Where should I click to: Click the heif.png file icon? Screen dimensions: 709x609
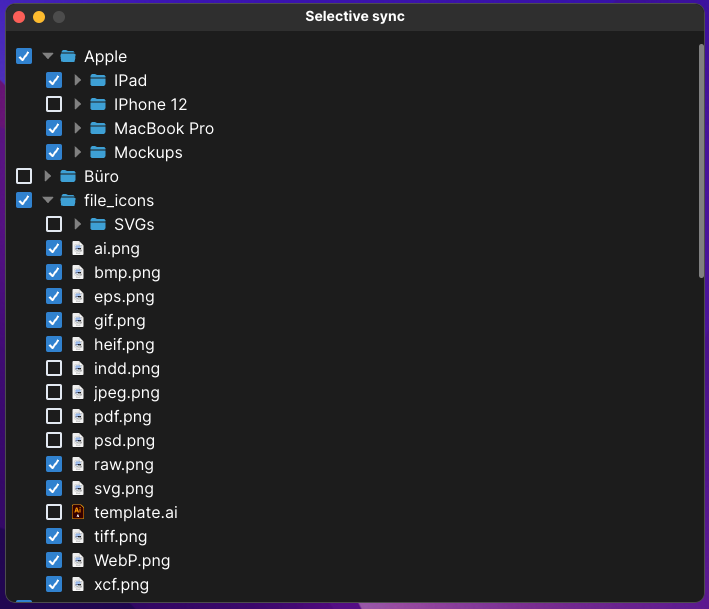click(x=78, y=344)
